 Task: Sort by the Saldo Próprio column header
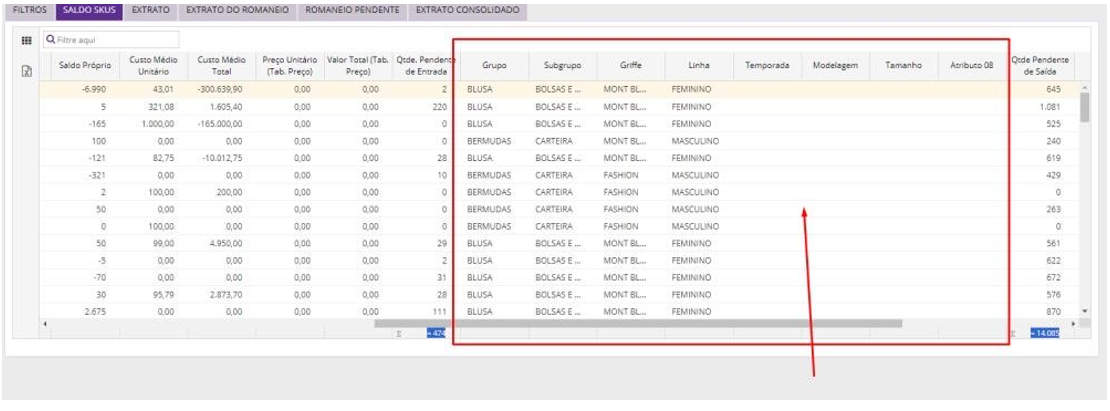[85, 65]
